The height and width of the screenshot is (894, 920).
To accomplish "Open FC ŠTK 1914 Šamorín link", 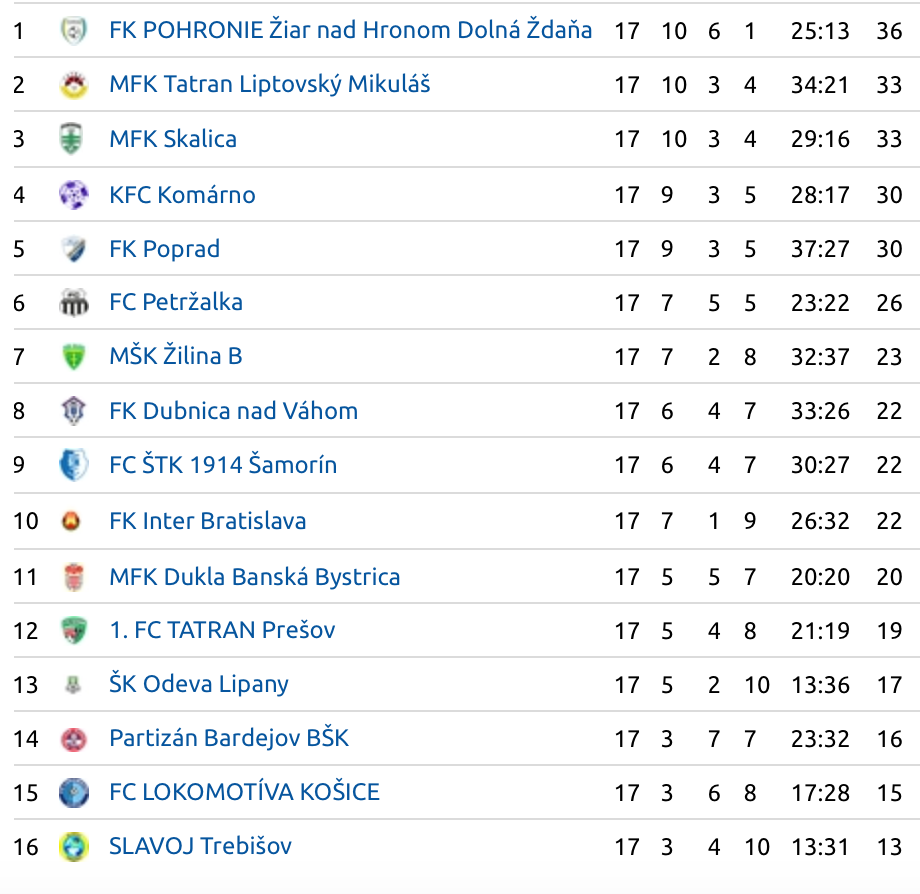I will (224, 465).
